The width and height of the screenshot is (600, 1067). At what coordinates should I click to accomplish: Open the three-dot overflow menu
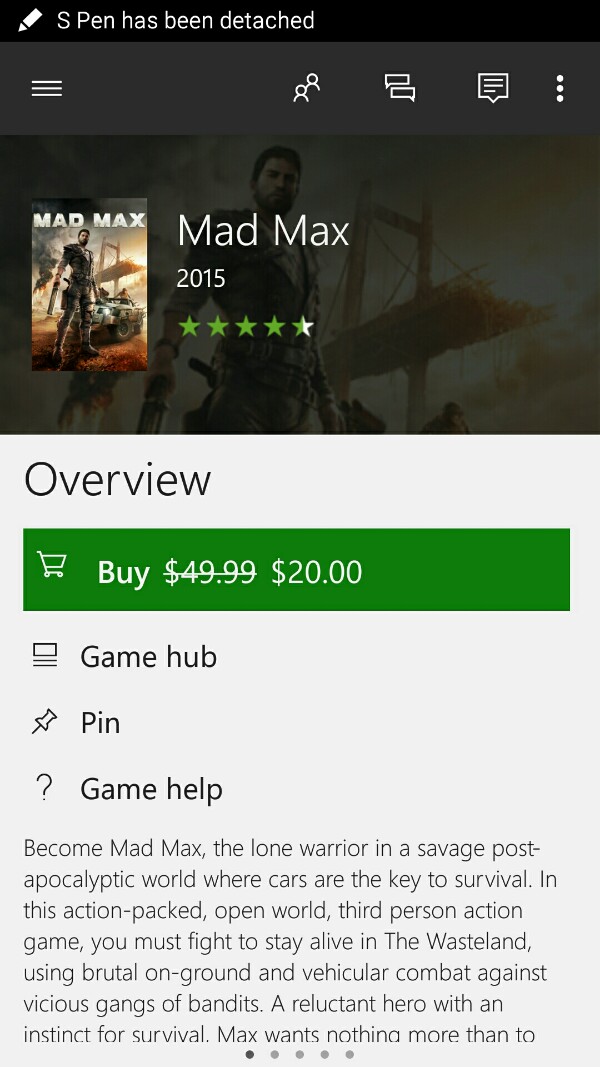click(560, 89)
